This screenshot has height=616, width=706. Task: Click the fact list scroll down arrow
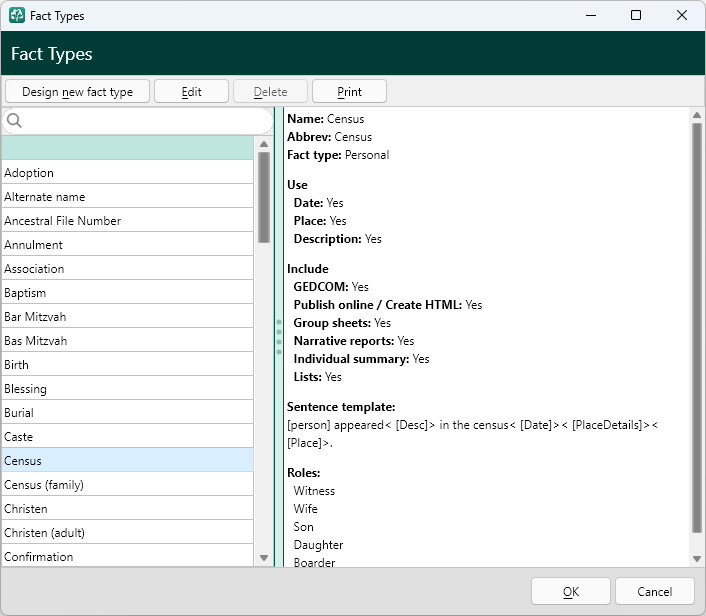coord(264,558)
